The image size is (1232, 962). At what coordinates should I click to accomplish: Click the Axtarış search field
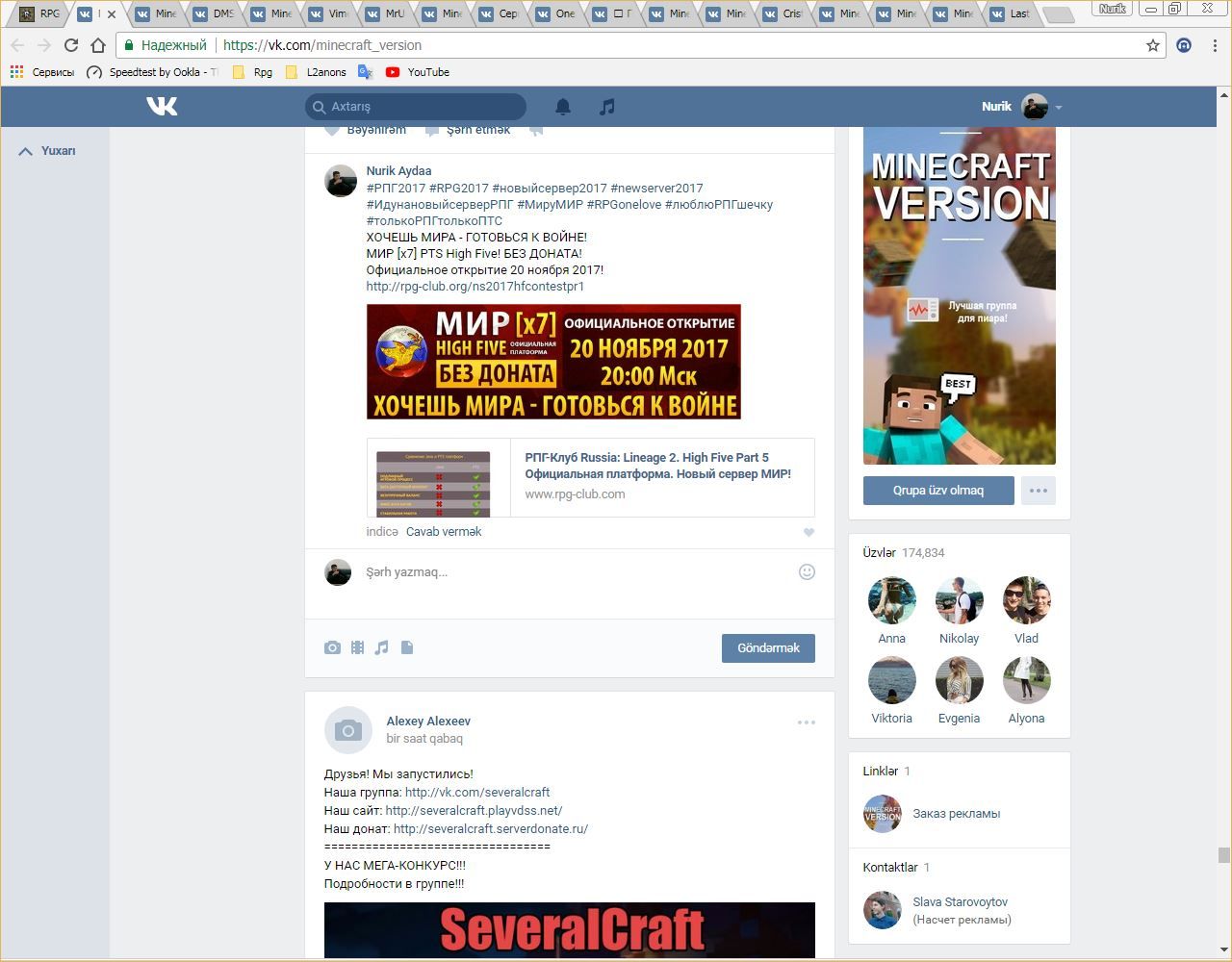(416, 107)
